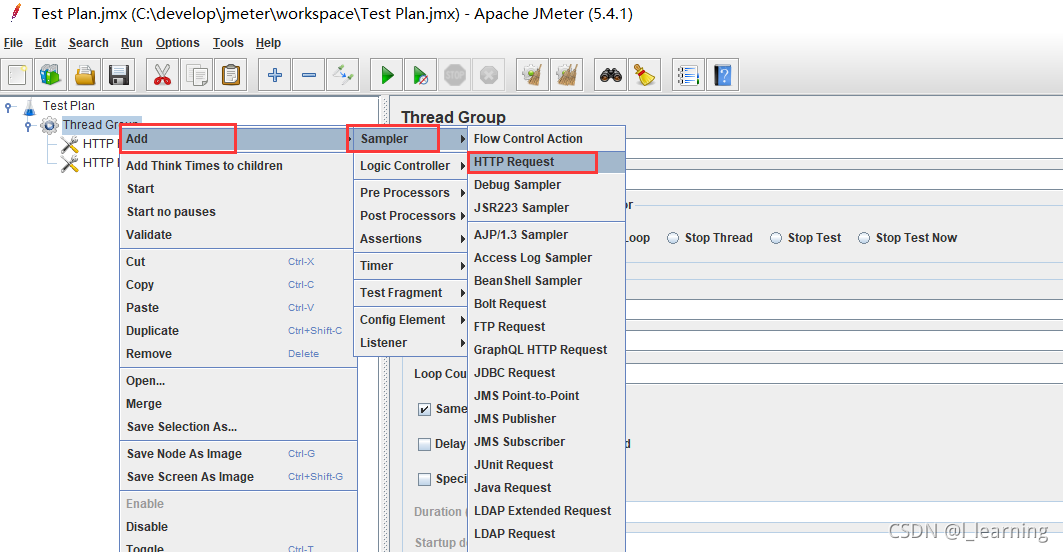
Task: Toggle the Specify lifetime checkbox
Action: [x=424, y=479]
